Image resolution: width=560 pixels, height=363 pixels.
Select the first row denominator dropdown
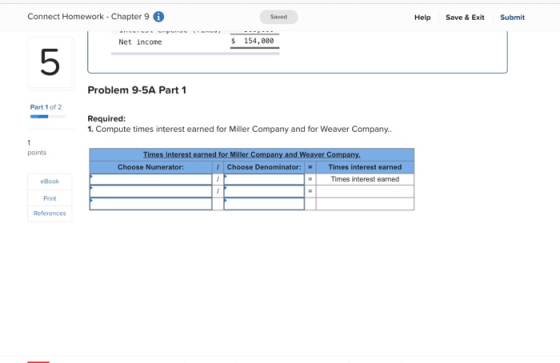click(264, 179)
